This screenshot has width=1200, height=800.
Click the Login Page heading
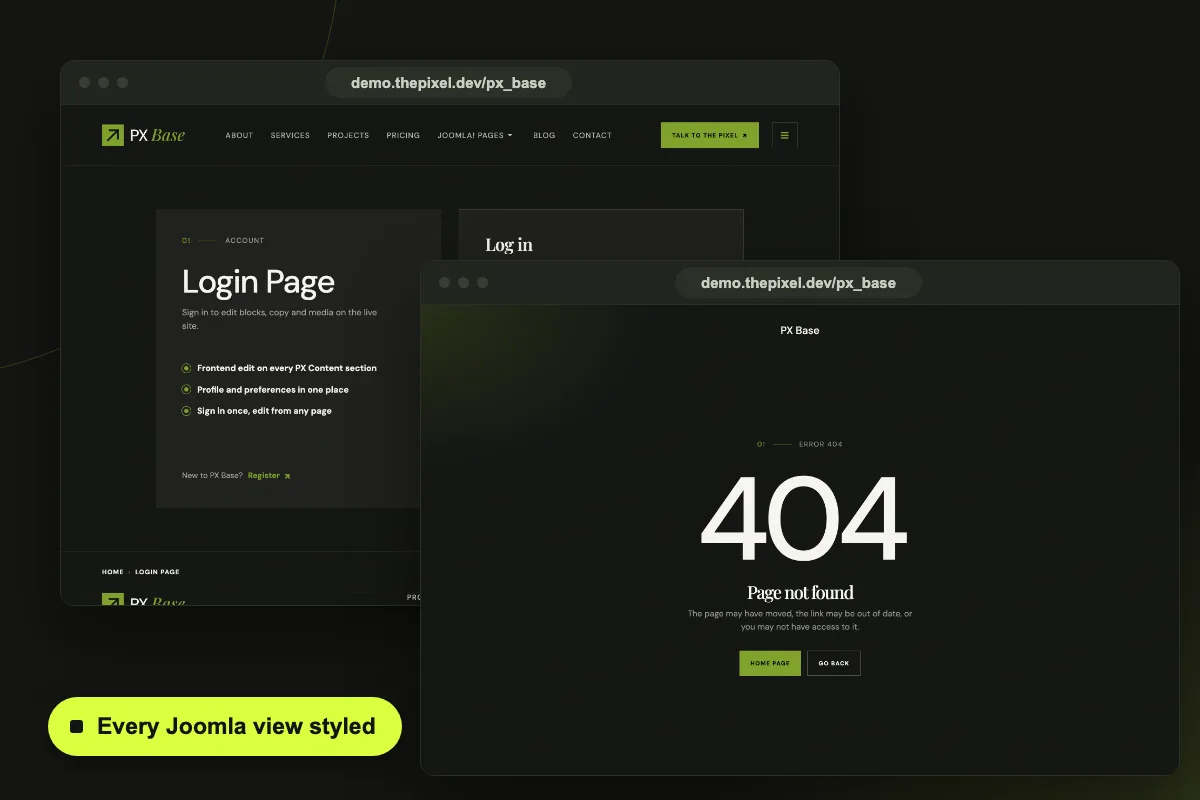click(x=258, y=282)
